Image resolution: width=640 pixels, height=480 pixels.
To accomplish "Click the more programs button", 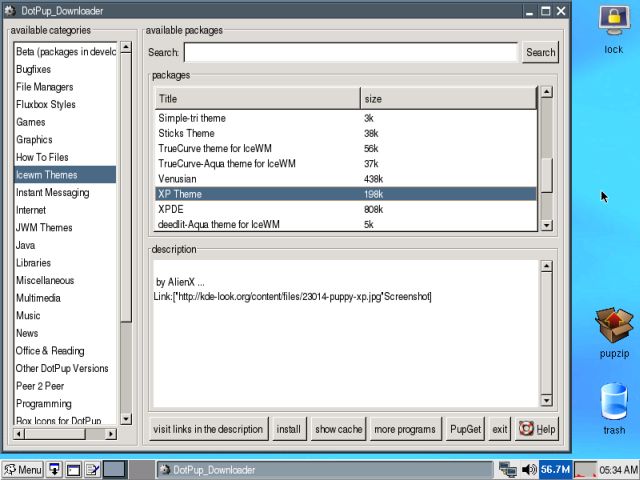I will pyautogui.click(x=405, y=429).
